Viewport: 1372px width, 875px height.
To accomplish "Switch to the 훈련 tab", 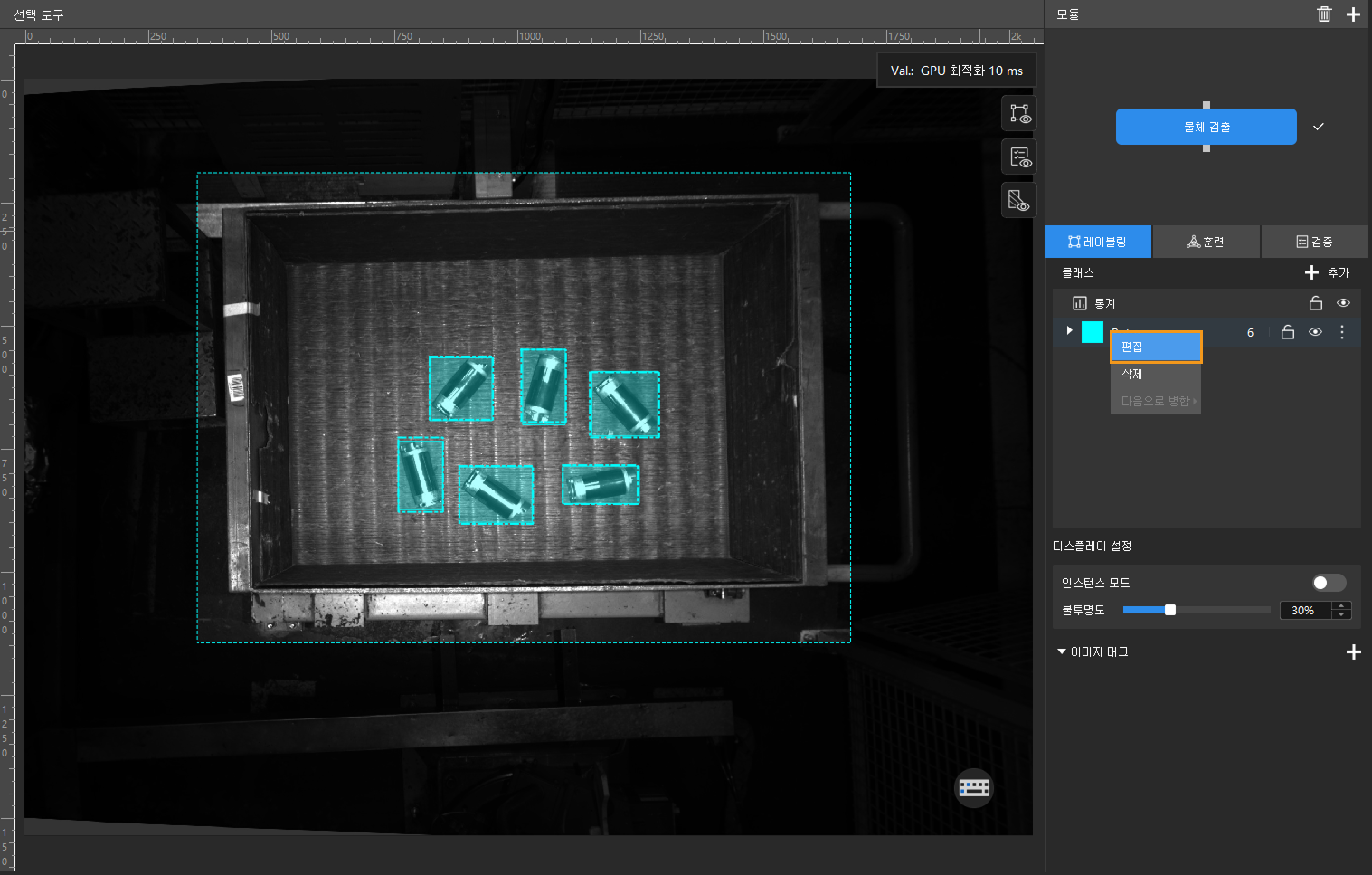I will click(1206, 242).
